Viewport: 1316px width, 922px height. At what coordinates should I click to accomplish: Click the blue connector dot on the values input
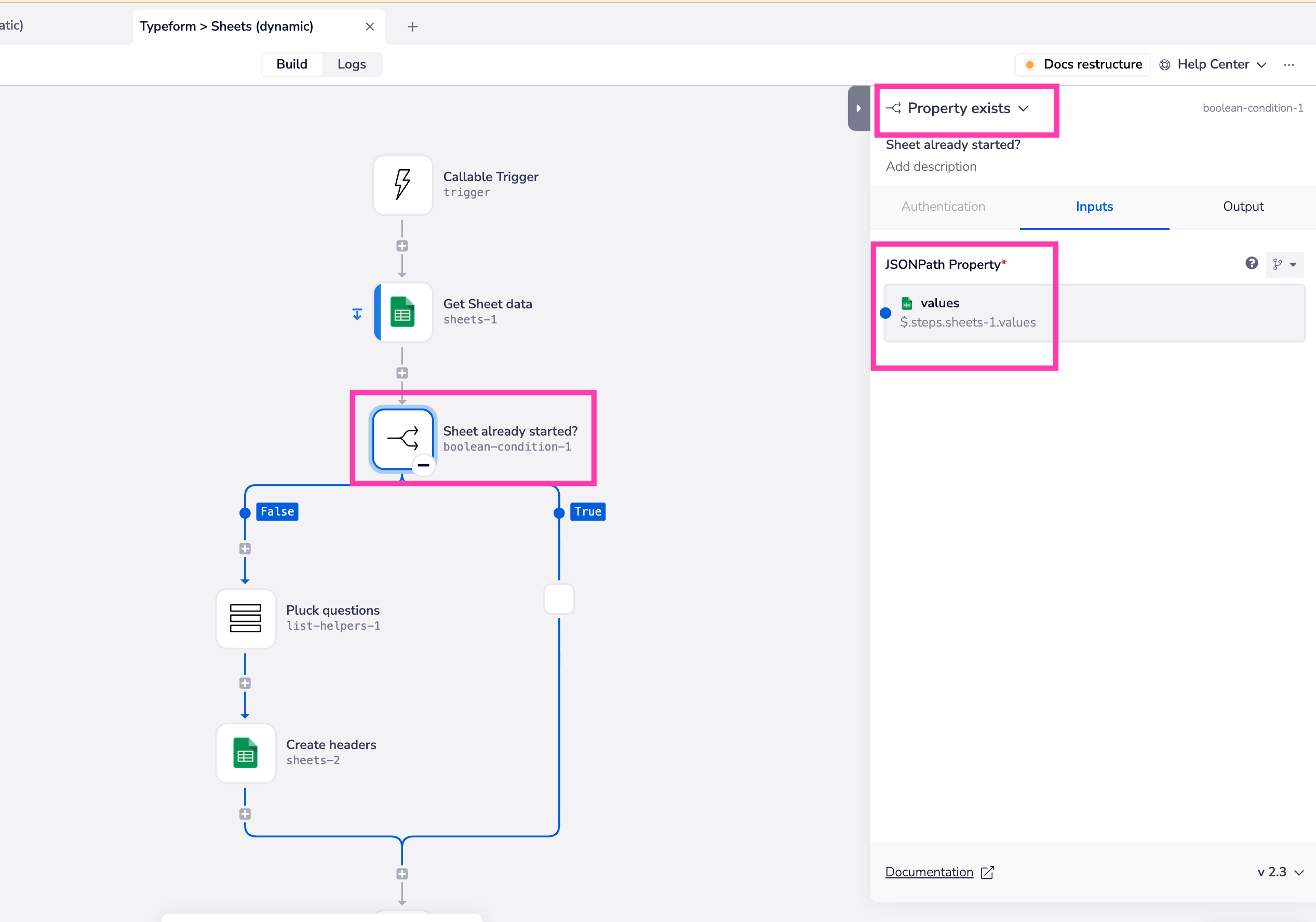pos(886,313)
